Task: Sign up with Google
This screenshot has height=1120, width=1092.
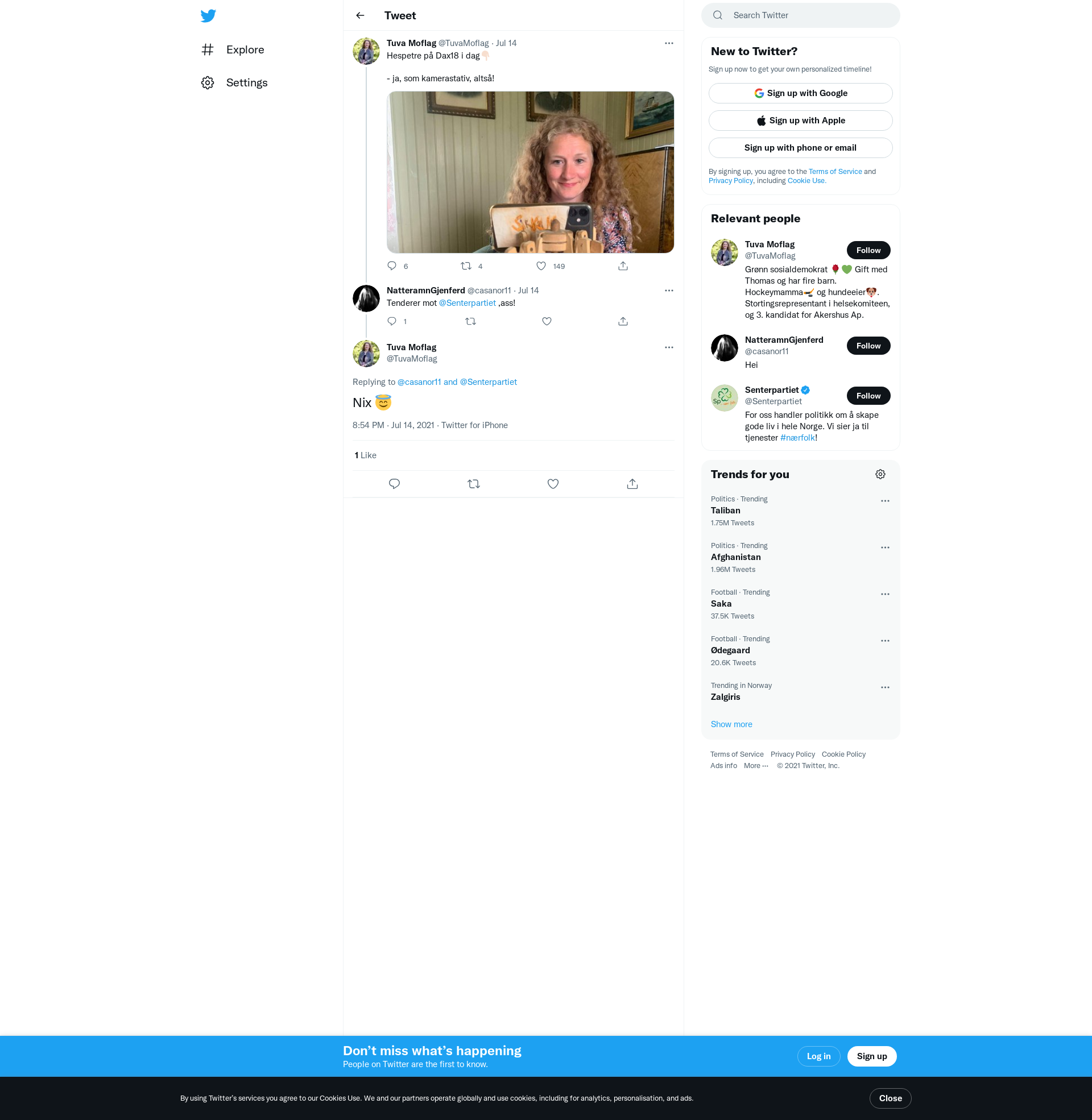Action: [x=801, y=93]
